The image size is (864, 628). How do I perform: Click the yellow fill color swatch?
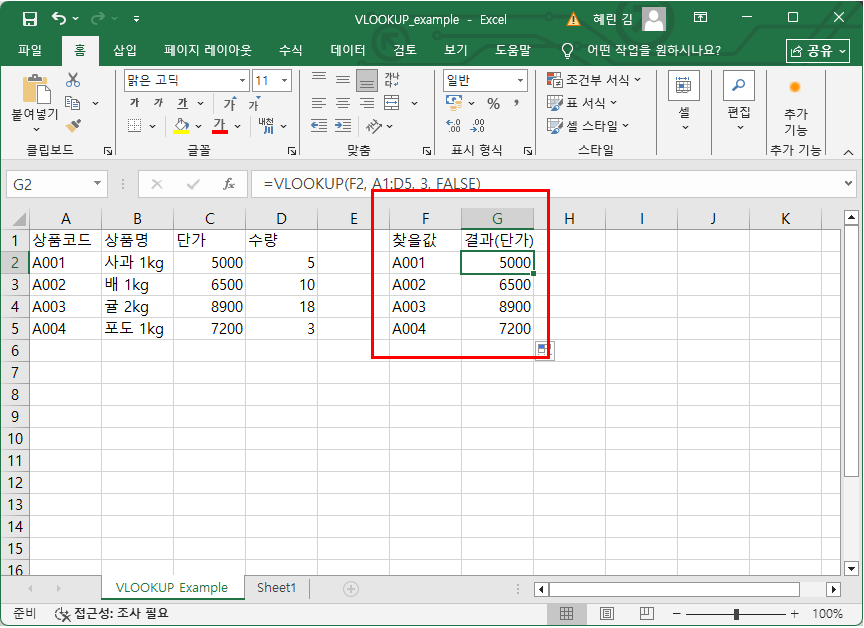(181, 126)
